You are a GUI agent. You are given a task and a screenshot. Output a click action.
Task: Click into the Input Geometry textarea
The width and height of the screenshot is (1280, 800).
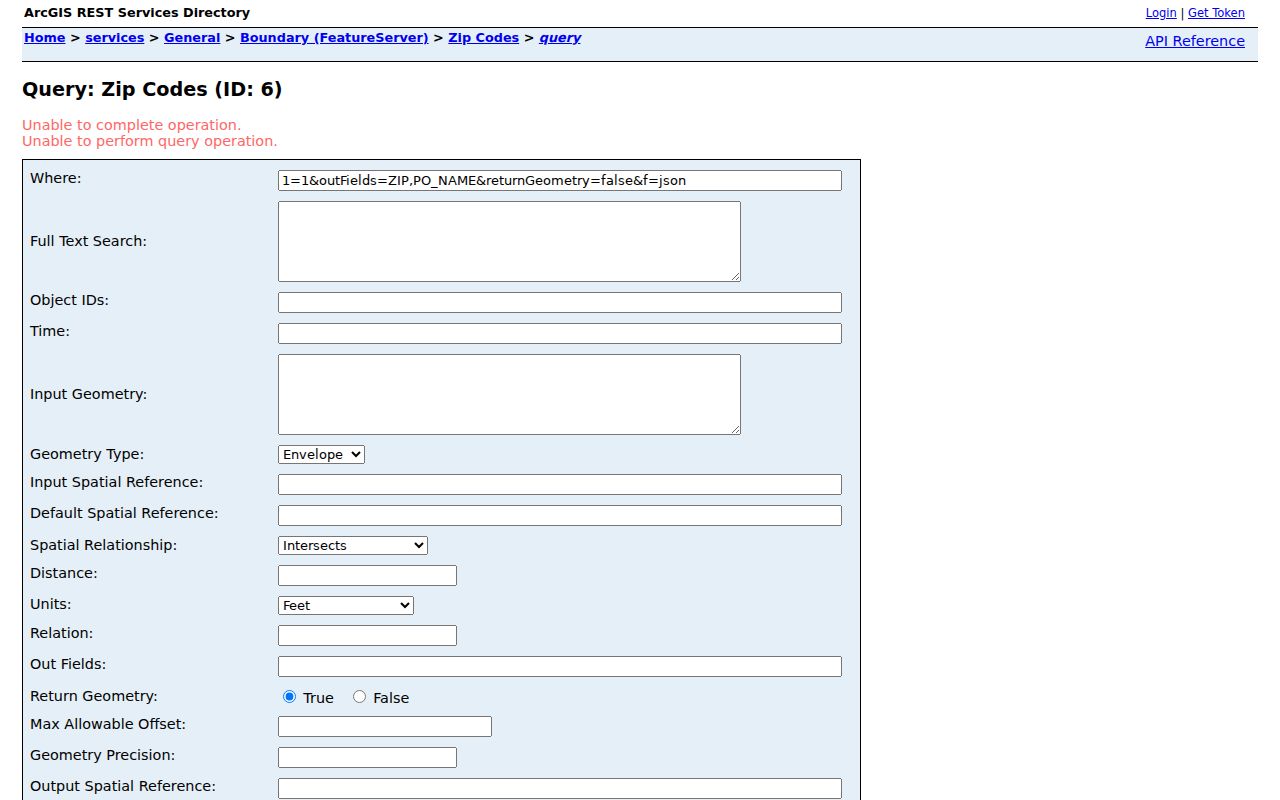click(509, 394)
